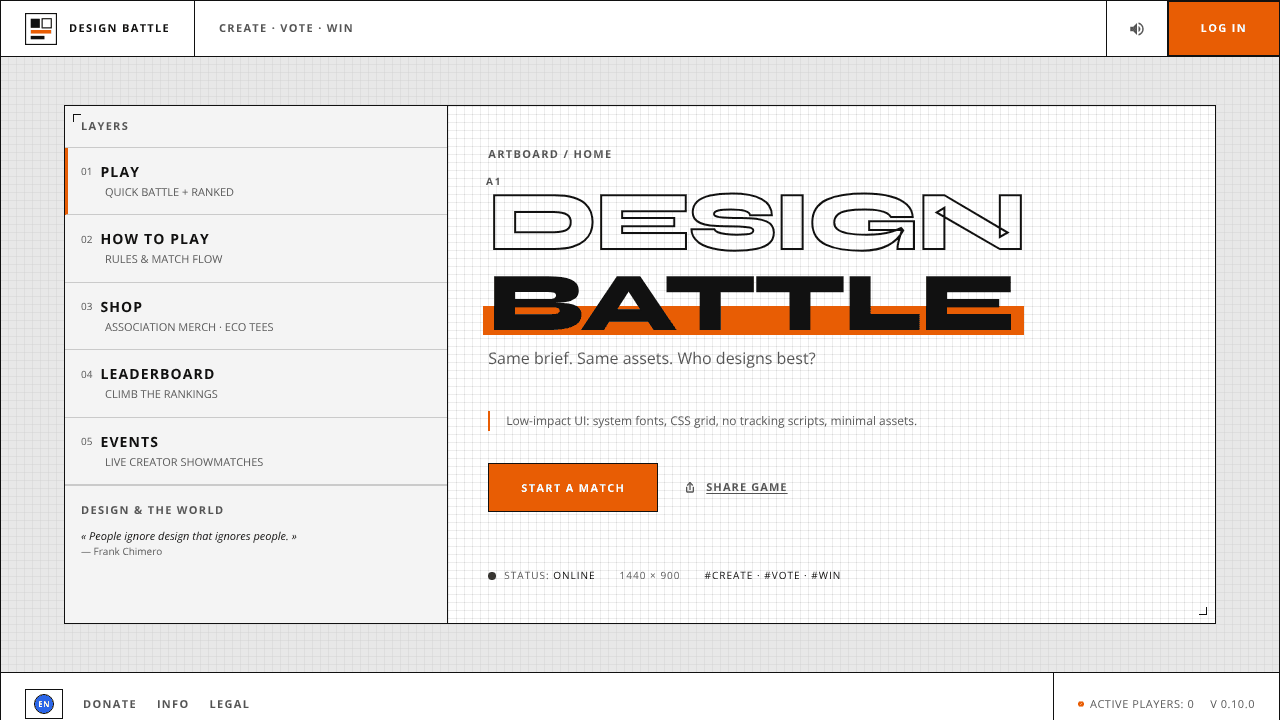The image size is (1280, 720).
Task: Start a match with the orange button
Action: [x=573, y=487]
